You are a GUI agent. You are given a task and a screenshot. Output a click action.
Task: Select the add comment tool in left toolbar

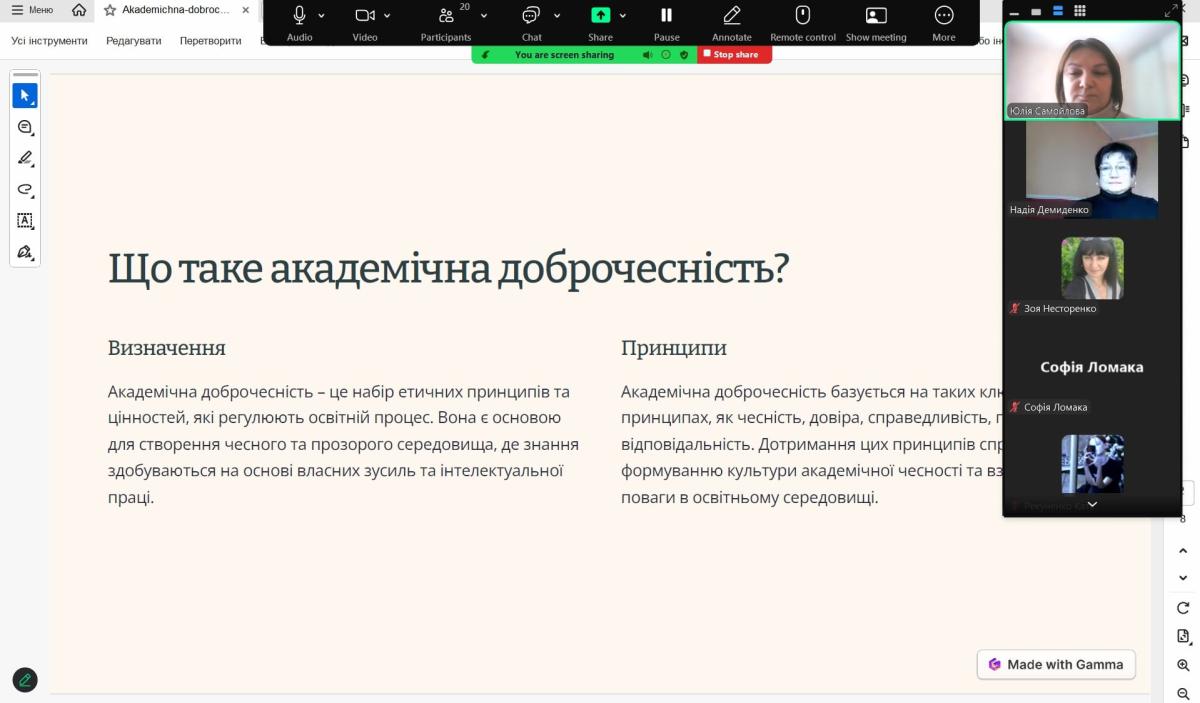tap(25, 127)
